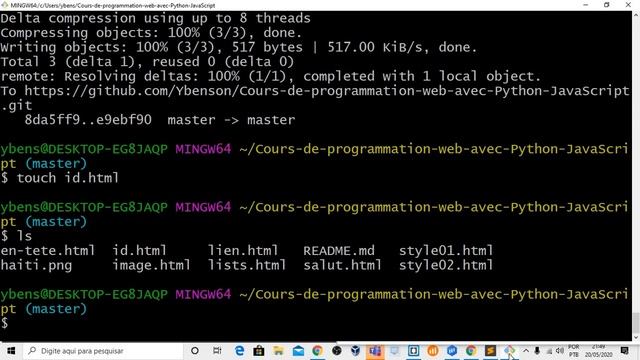This screenshot has height=360, width=640.
Task: Open the Windows Start menu
Action: click(11, 351)
